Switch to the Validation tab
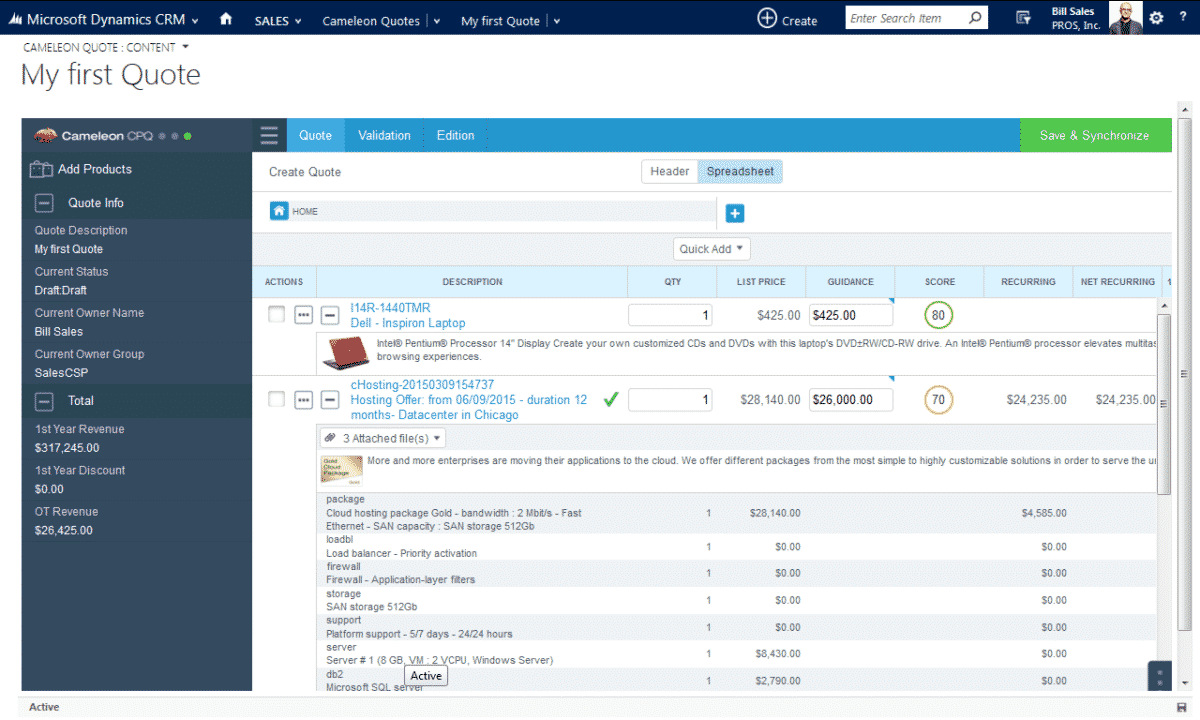The height and width of the screenshot is (720, 1200). (x=384, y=135)
